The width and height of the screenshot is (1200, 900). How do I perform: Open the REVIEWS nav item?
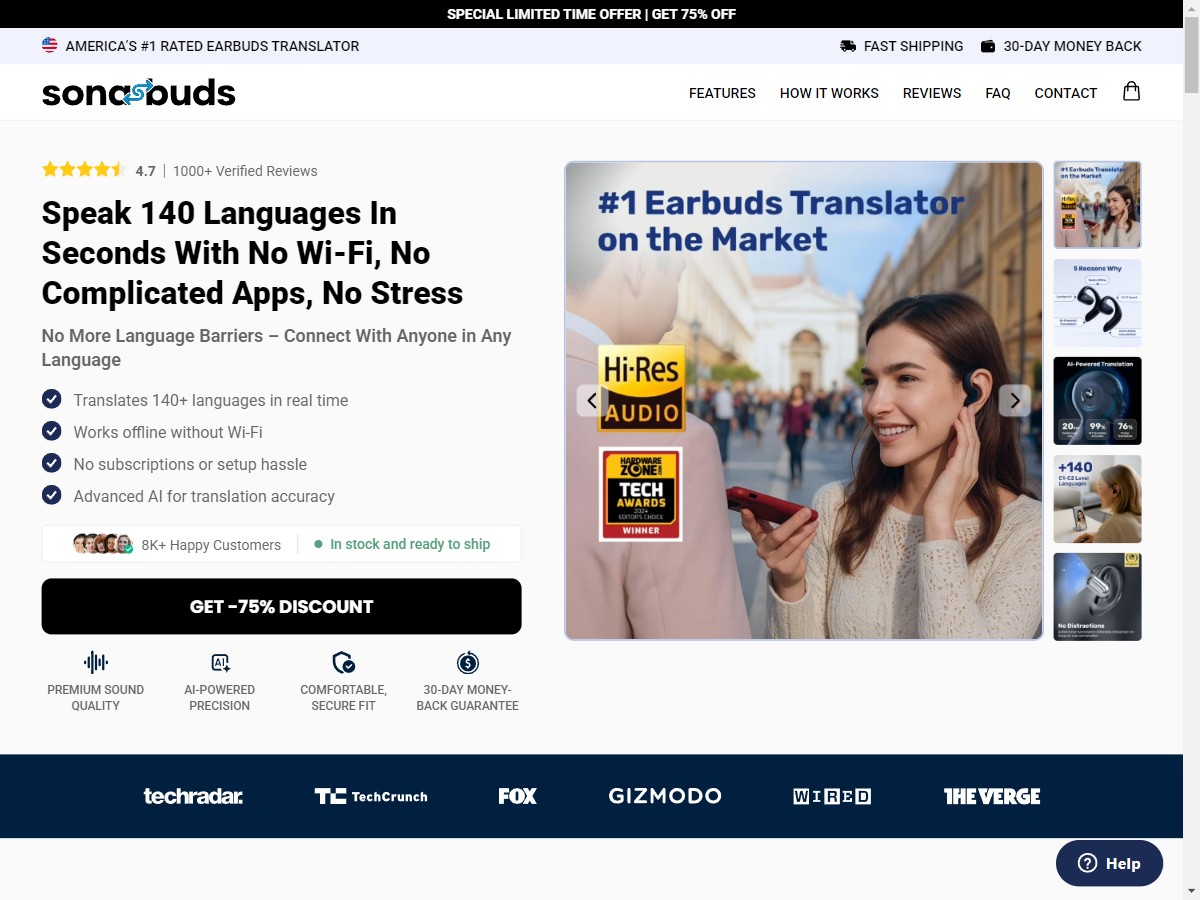click(932, 93)
